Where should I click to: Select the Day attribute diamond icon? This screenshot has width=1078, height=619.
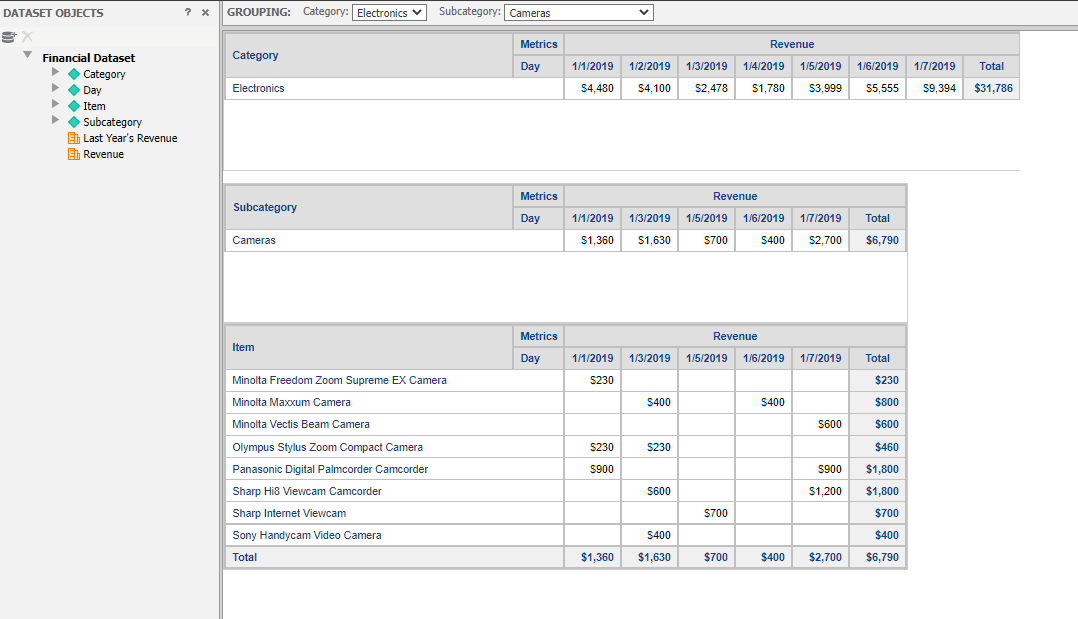coord(74,90)
